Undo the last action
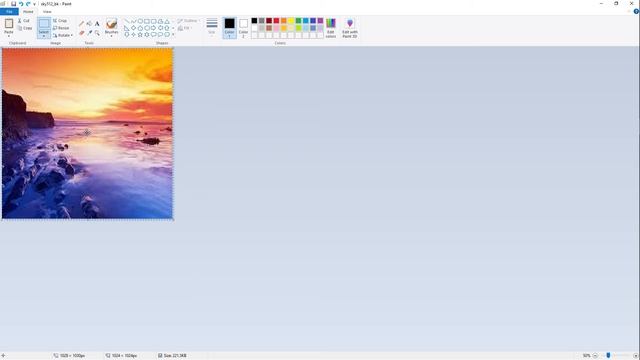 [21, 4]
